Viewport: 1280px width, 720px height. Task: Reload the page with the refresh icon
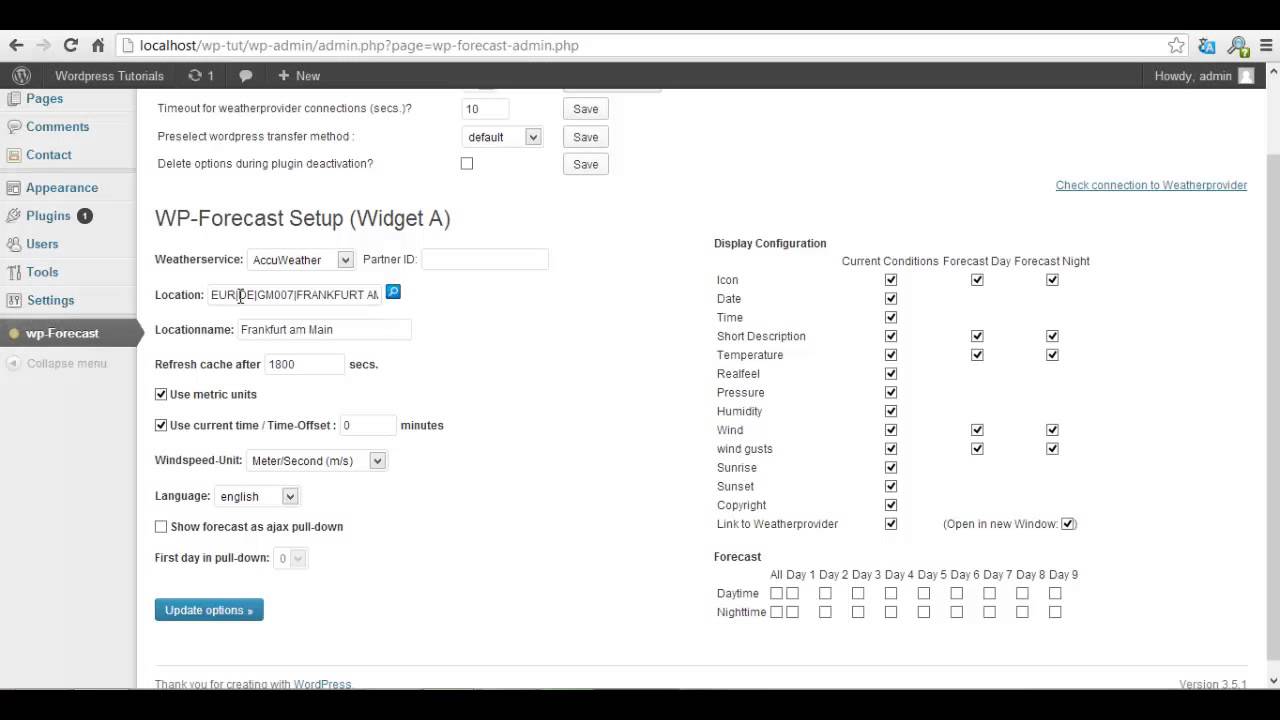coord(70,45)
